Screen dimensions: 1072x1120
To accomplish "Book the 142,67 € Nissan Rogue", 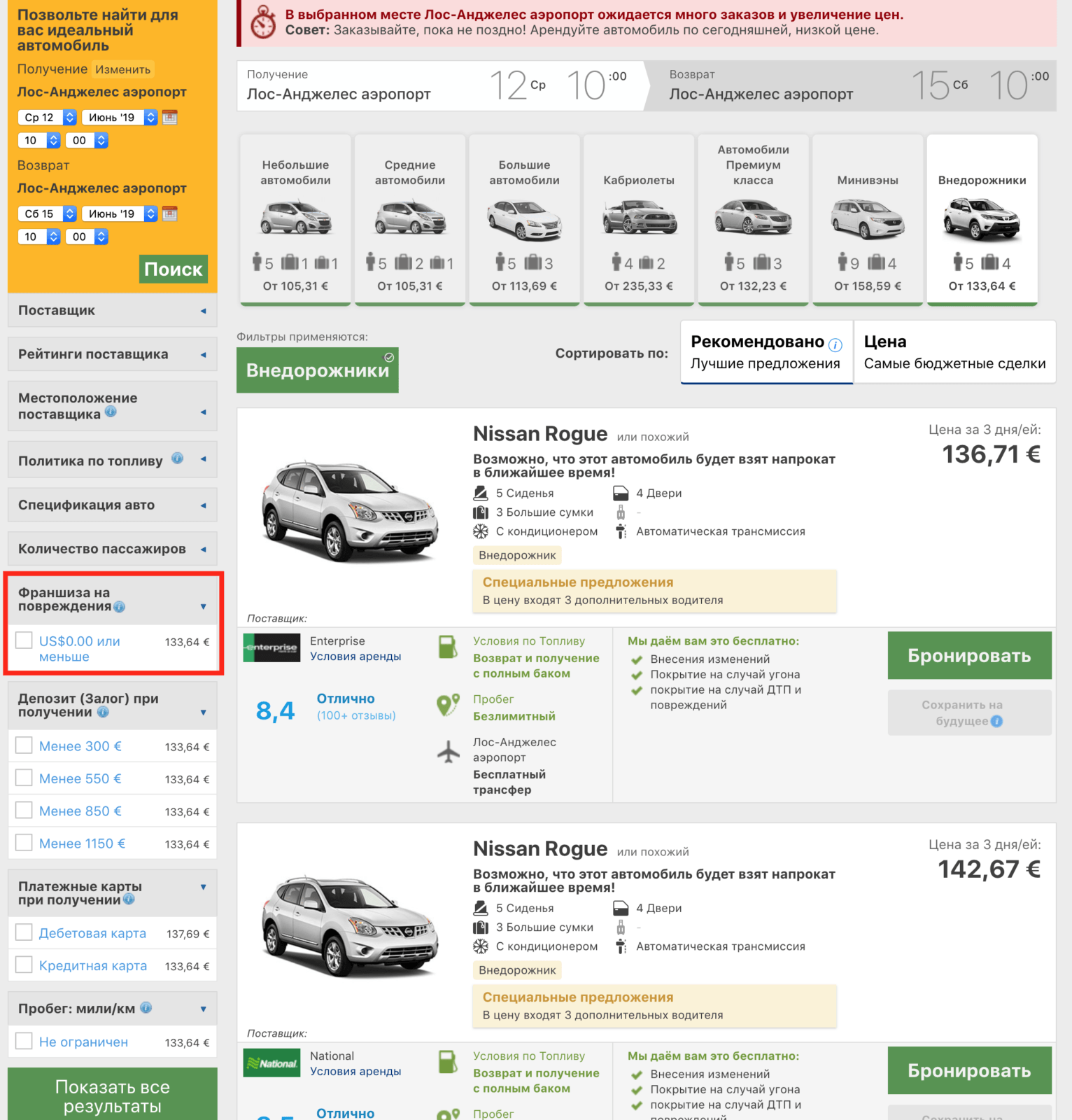I will tap(969, 1070).
